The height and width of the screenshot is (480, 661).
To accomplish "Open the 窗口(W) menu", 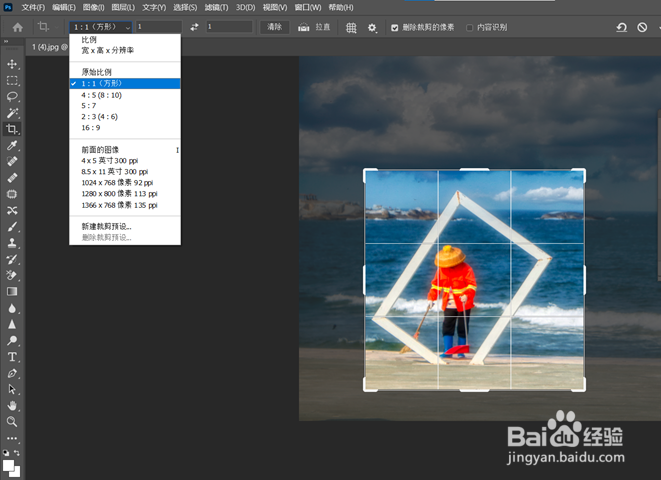I will point(308,8).
